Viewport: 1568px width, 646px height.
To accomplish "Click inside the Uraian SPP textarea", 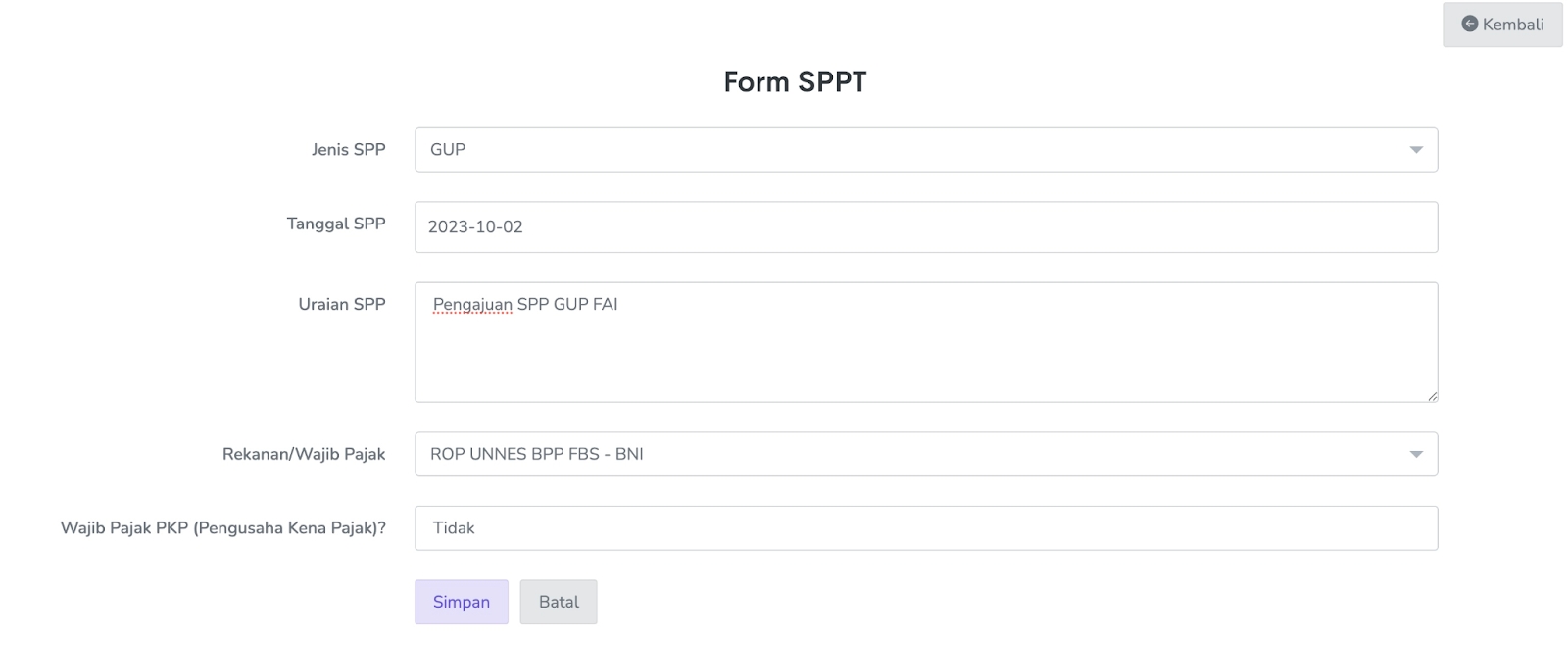I will tap(925, 353).
